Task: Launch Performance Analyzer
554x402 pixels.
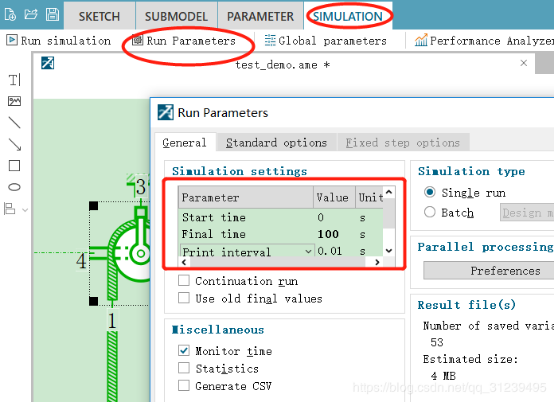Action: (484, 41)
